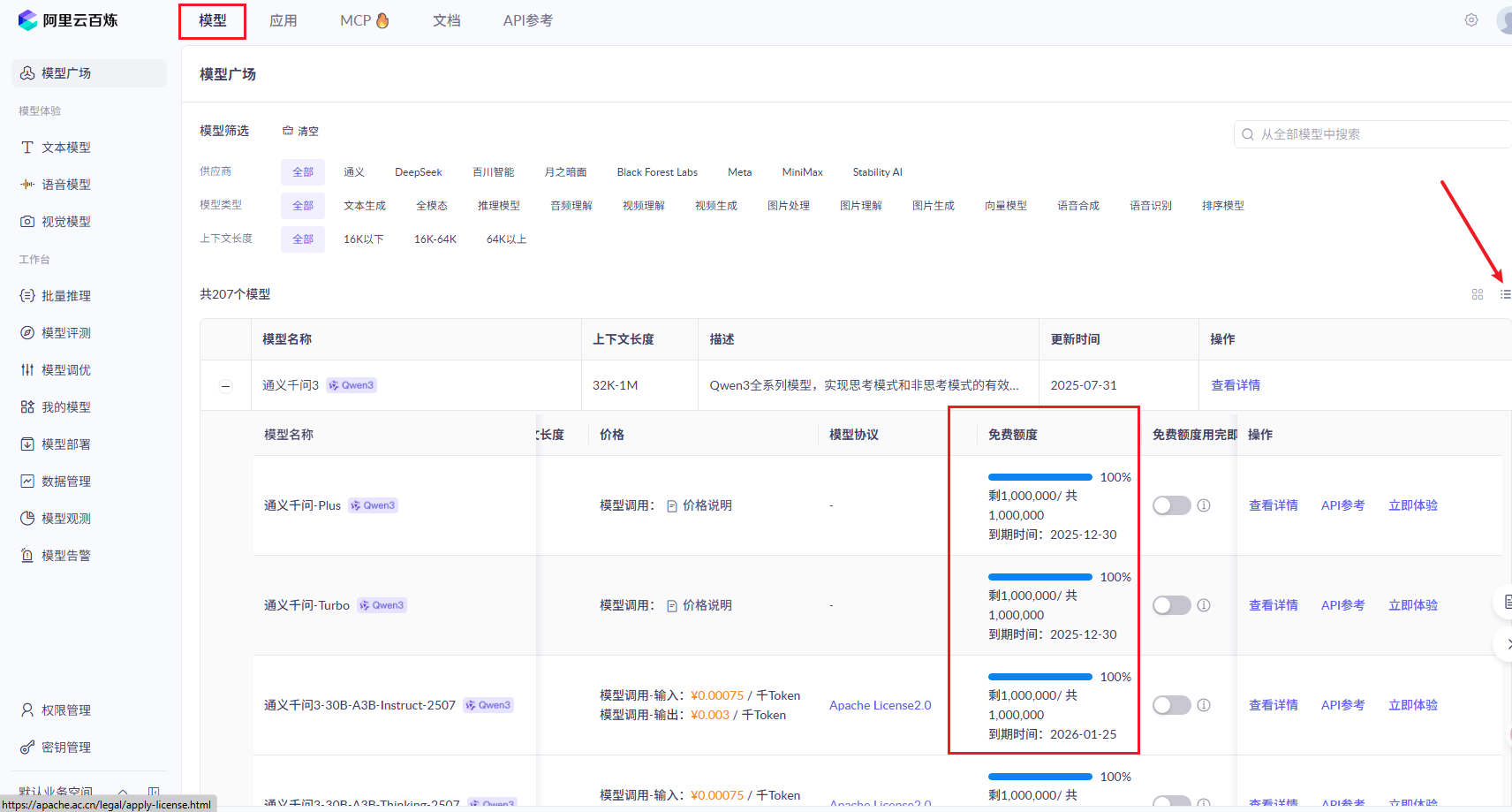
Task: Filter context length by 64K以上
Action: tap(506, 239)
